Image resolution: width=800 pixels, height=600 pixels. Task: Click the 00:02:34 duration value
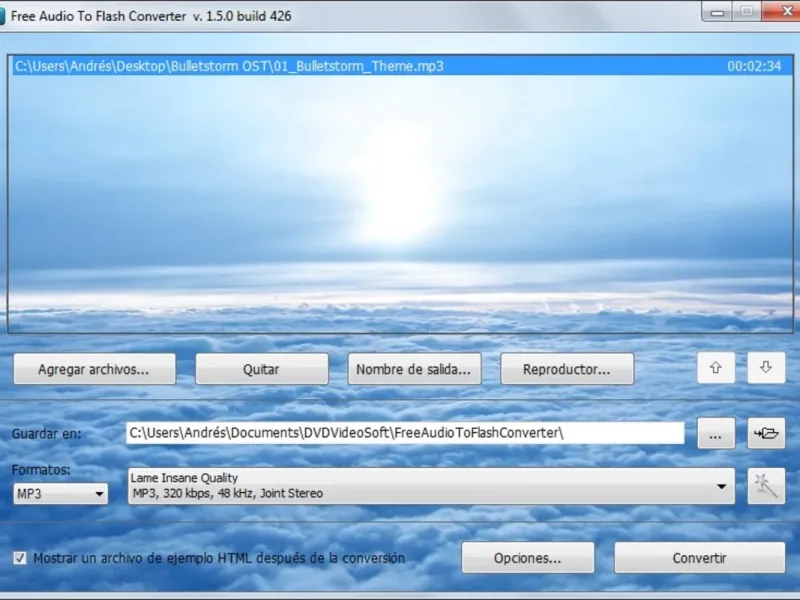tap(754, 66)
